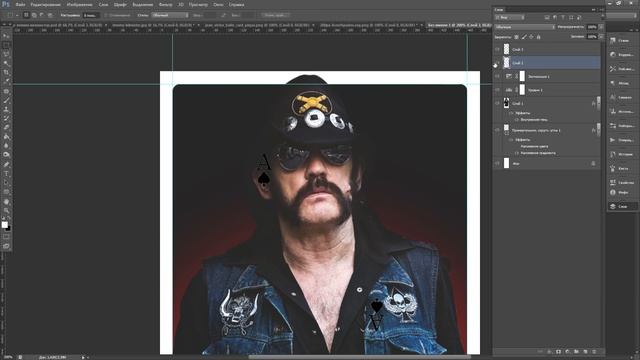Select the Quick Selection tool
The height and width of the screenshot is (360, 640).
(x=6, y=64)
